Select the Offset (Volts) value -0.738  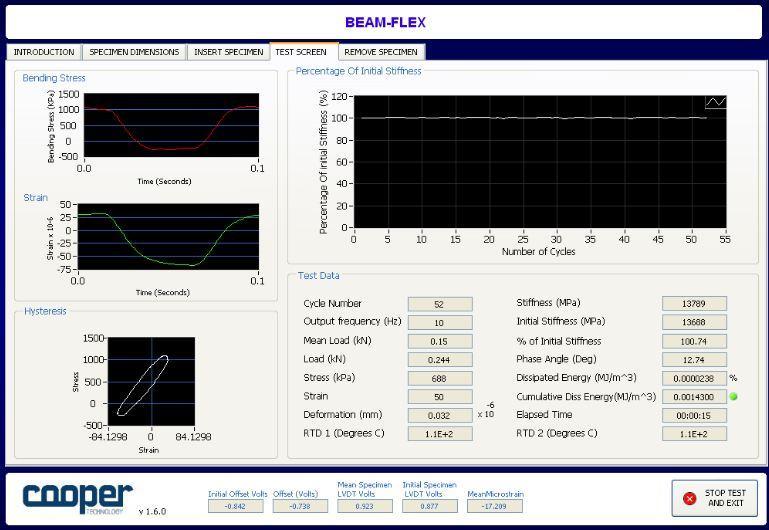(300, 506)
